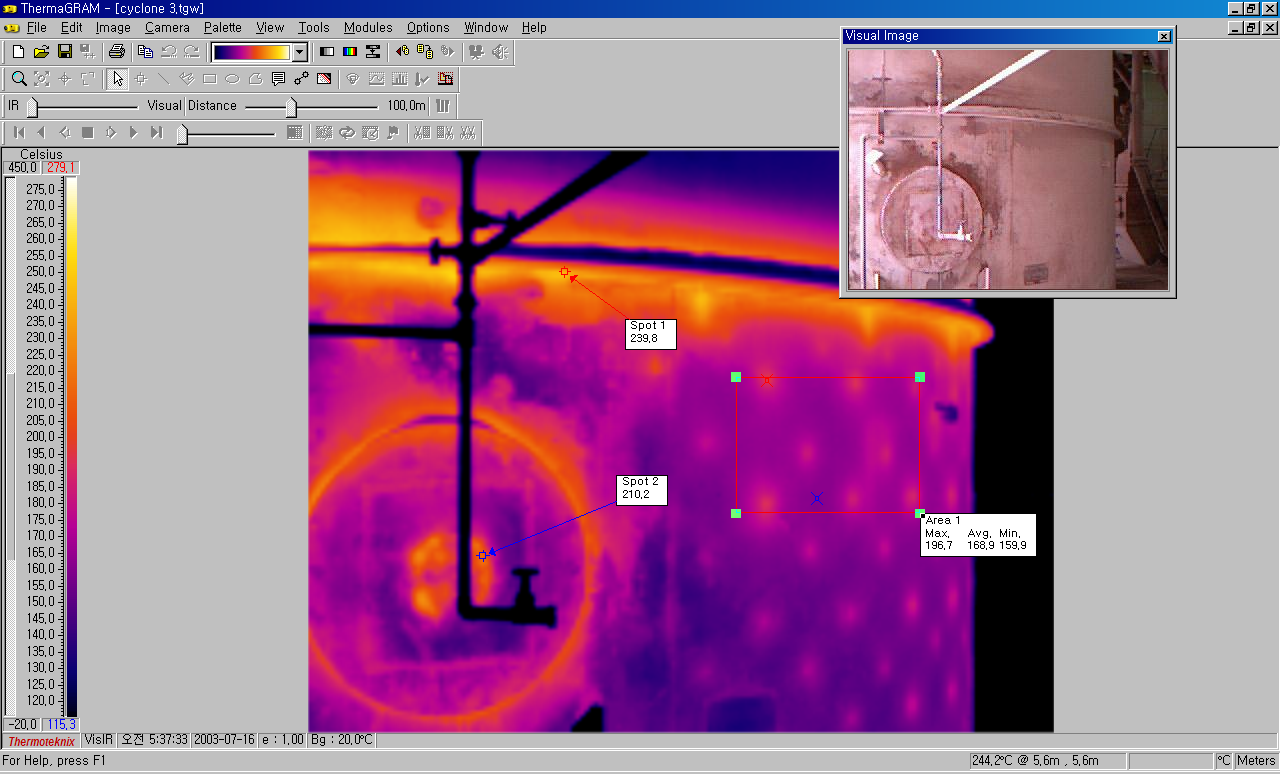Open a thermal image file
The image size is (1280, 774).
point(41,52)
